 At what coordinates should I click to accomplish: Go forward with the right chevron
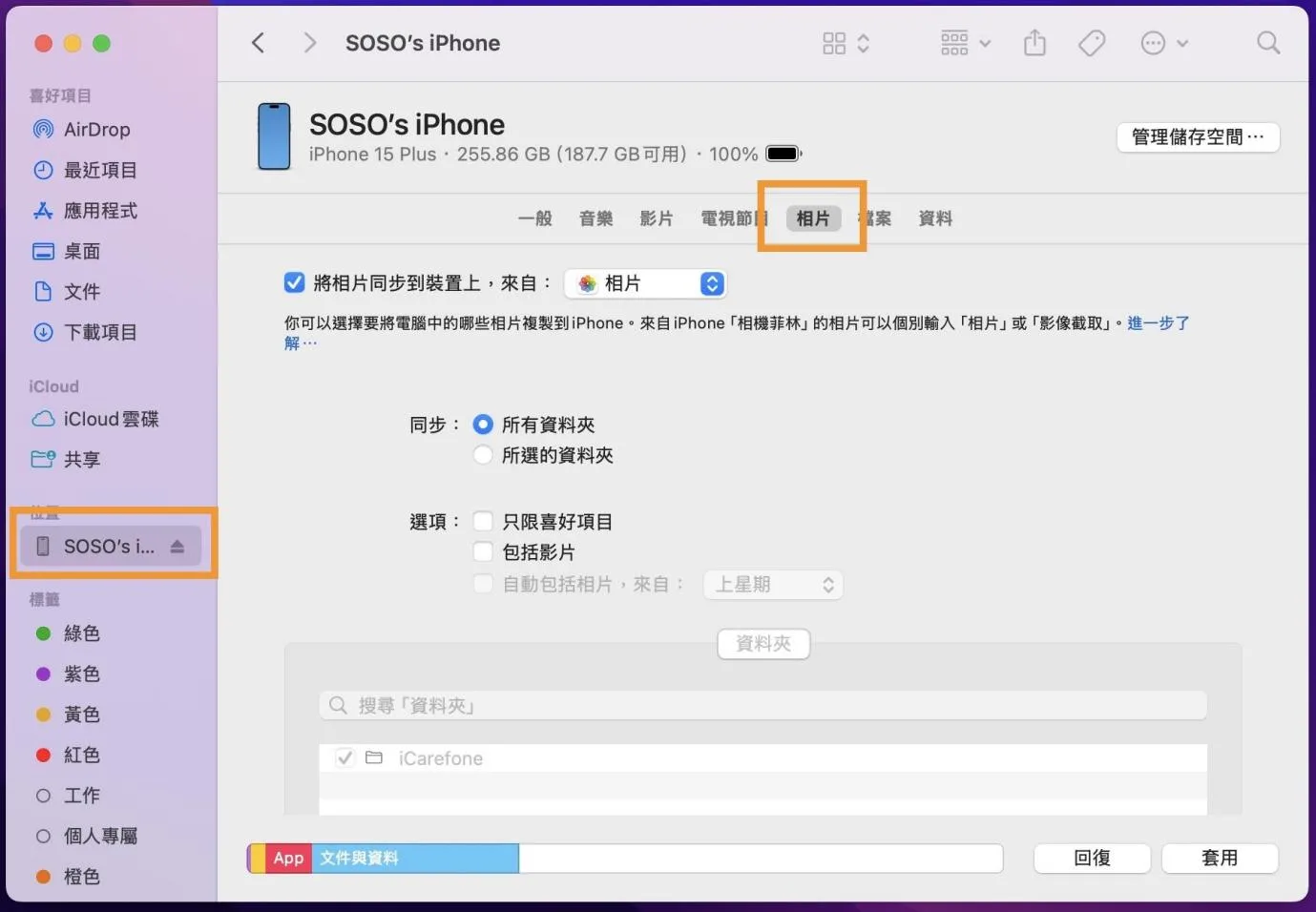pos(309,43)
